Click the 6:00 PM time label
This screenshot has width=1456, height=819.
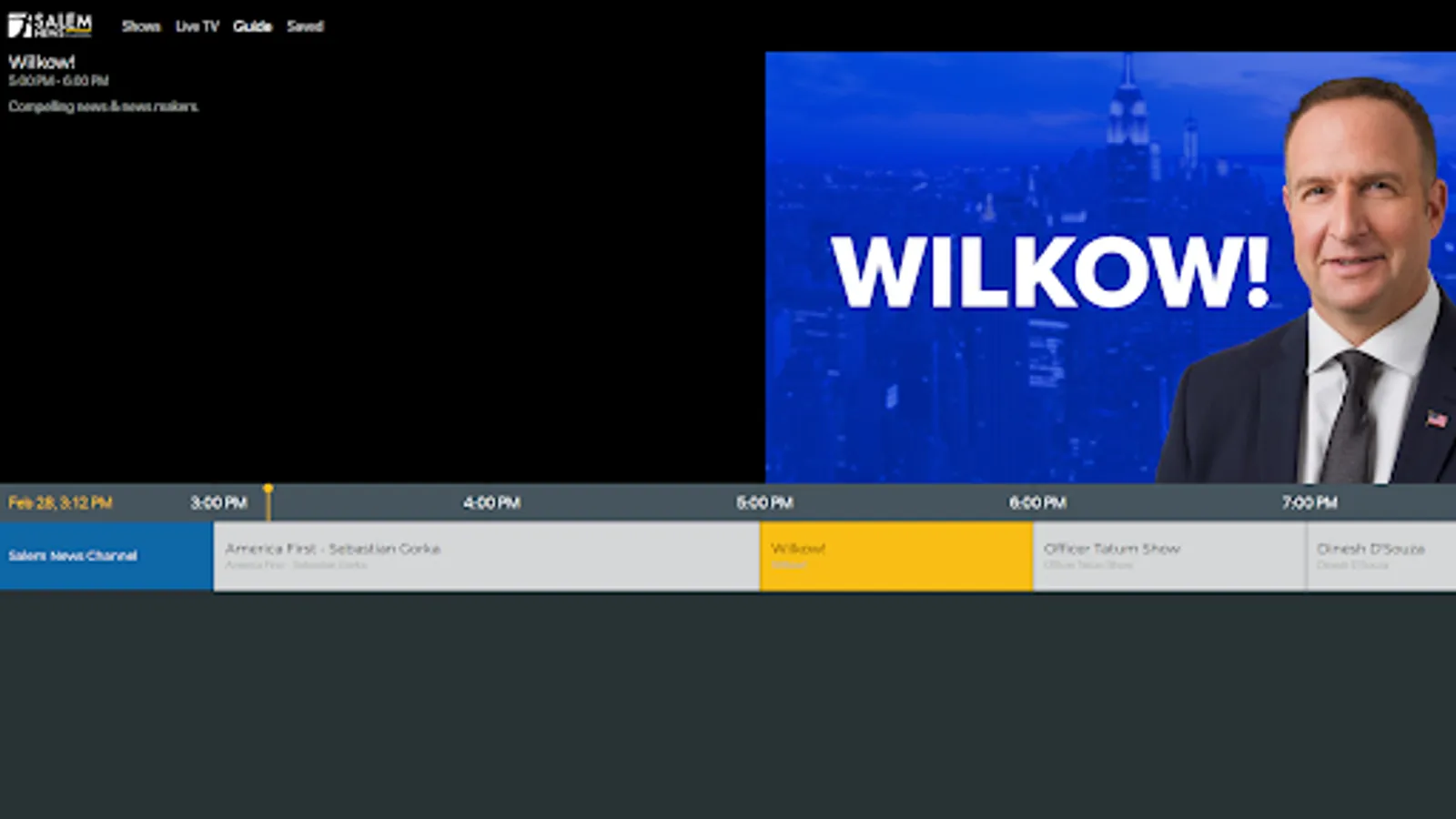[1037, 502]
